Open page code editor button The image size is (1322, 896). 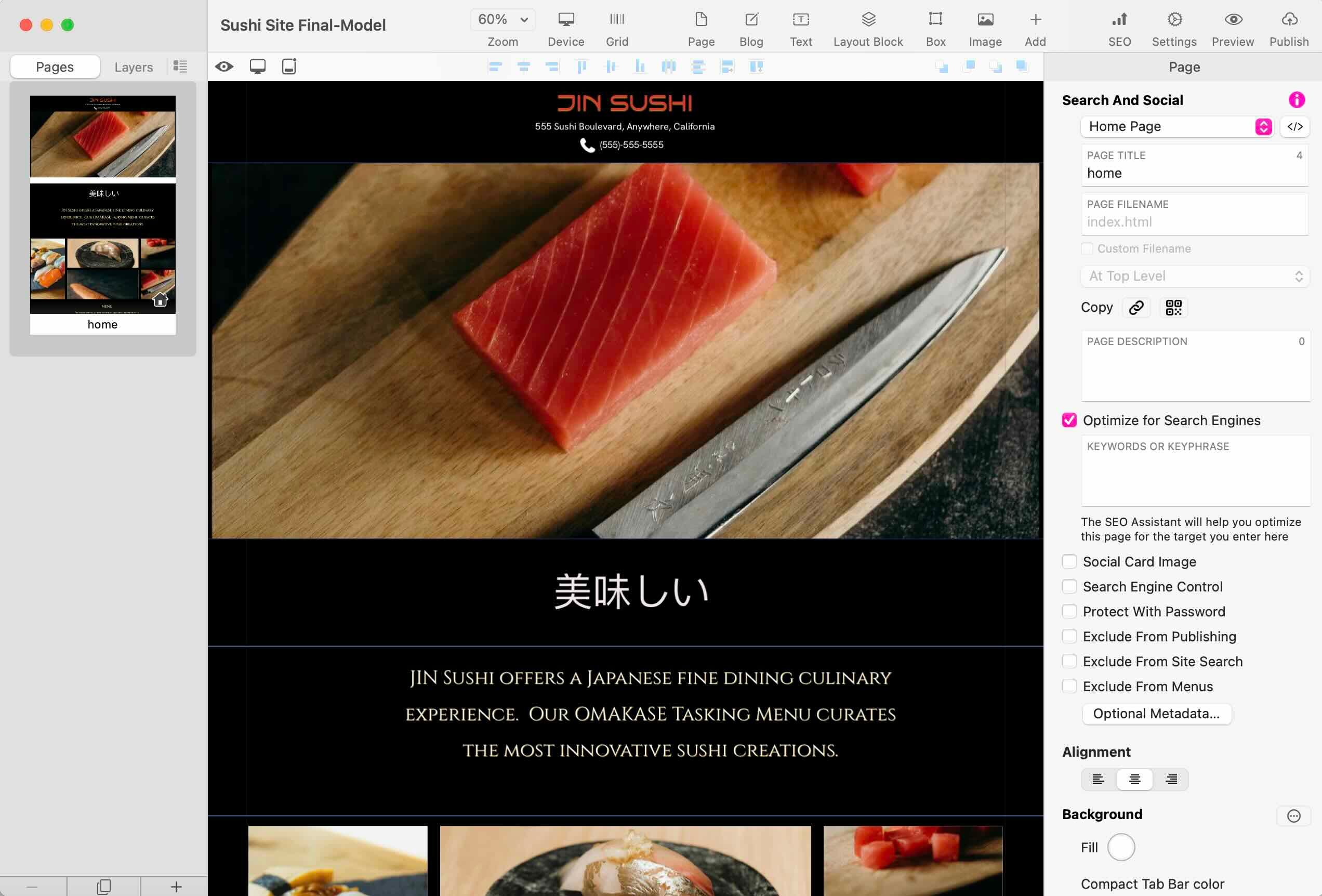[1294, 127]
